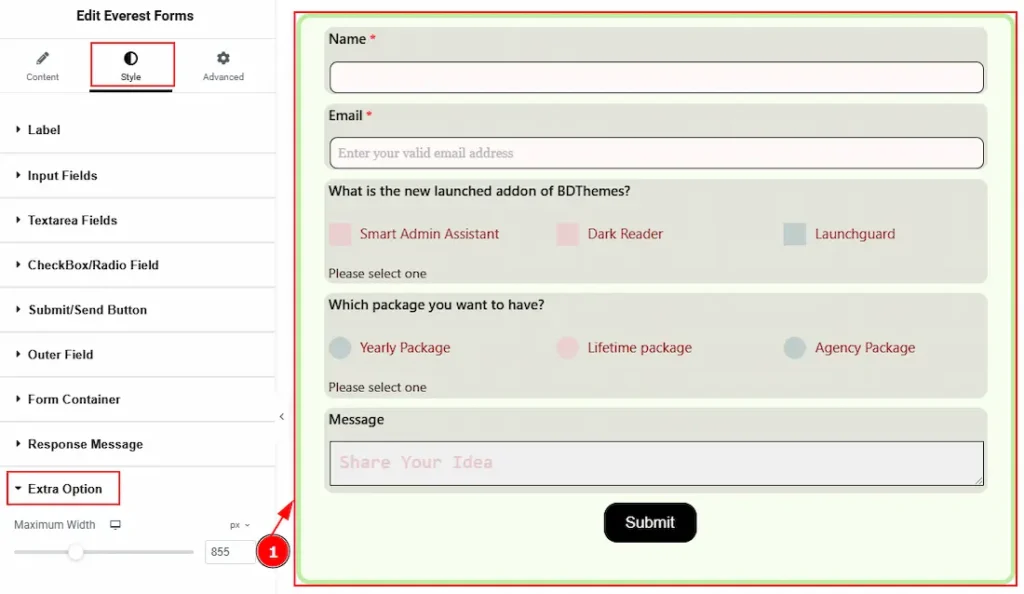Click the Message textarea
1024x594 pixels.
[656, 463]
